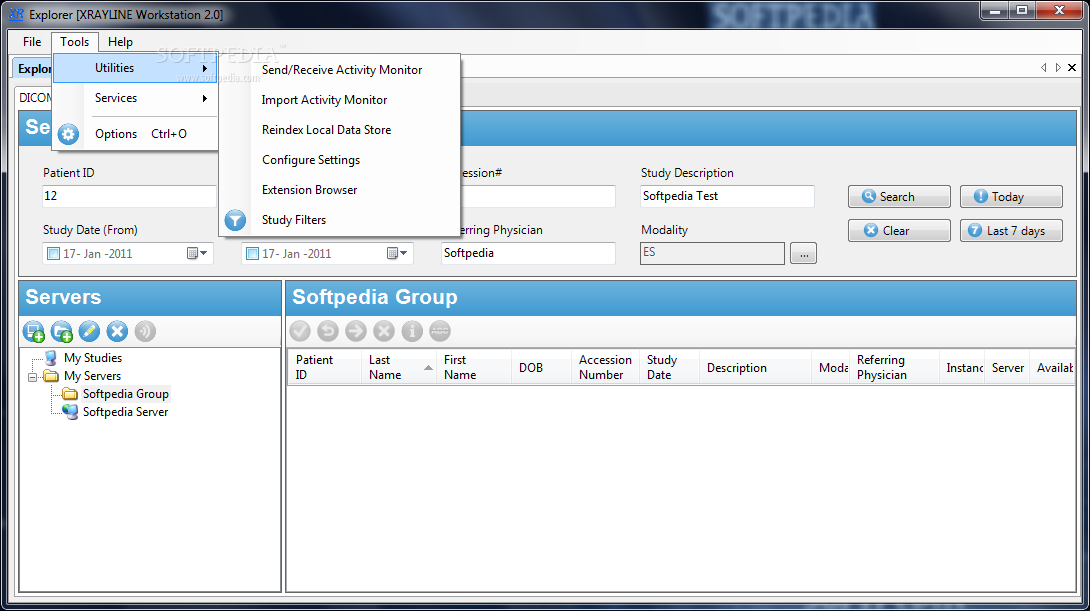Image resolution: width=1090 pixels, height=611 pixels.
Task: Click the XR application icon in title bar
Action: (x=16, y=14)
